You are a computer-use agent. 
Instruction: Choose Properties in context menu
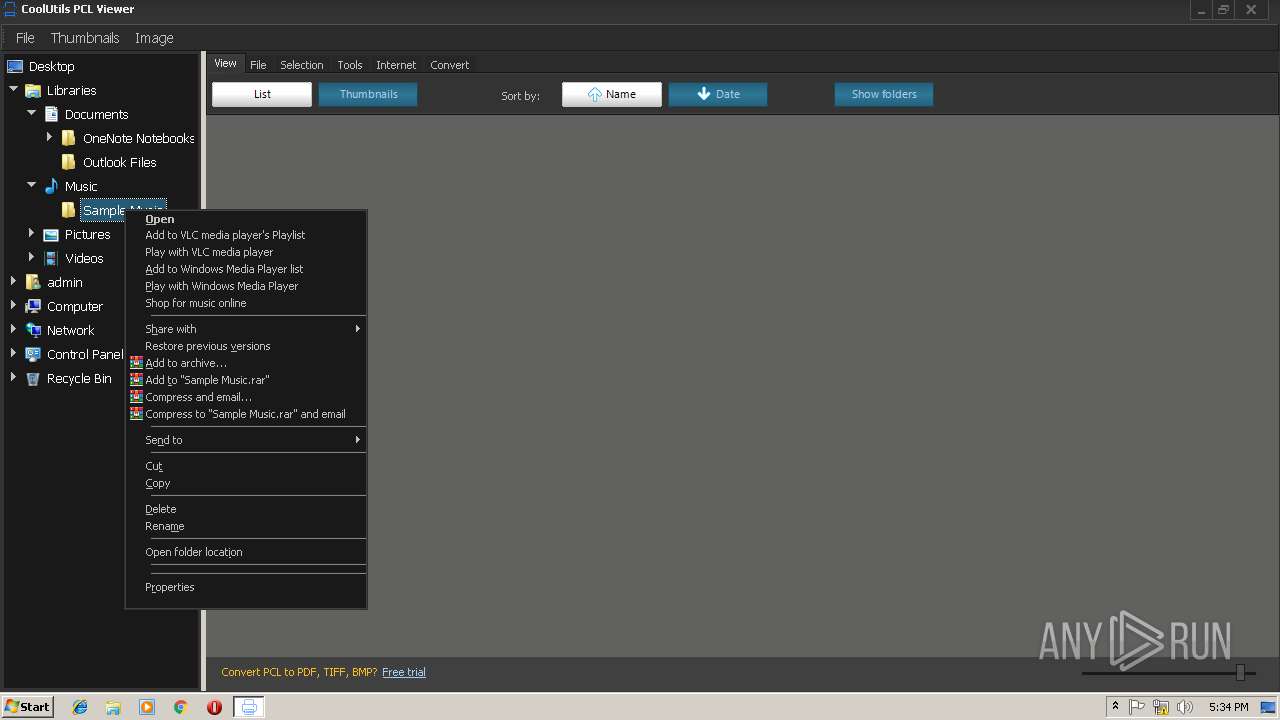(x=246, y=587)
